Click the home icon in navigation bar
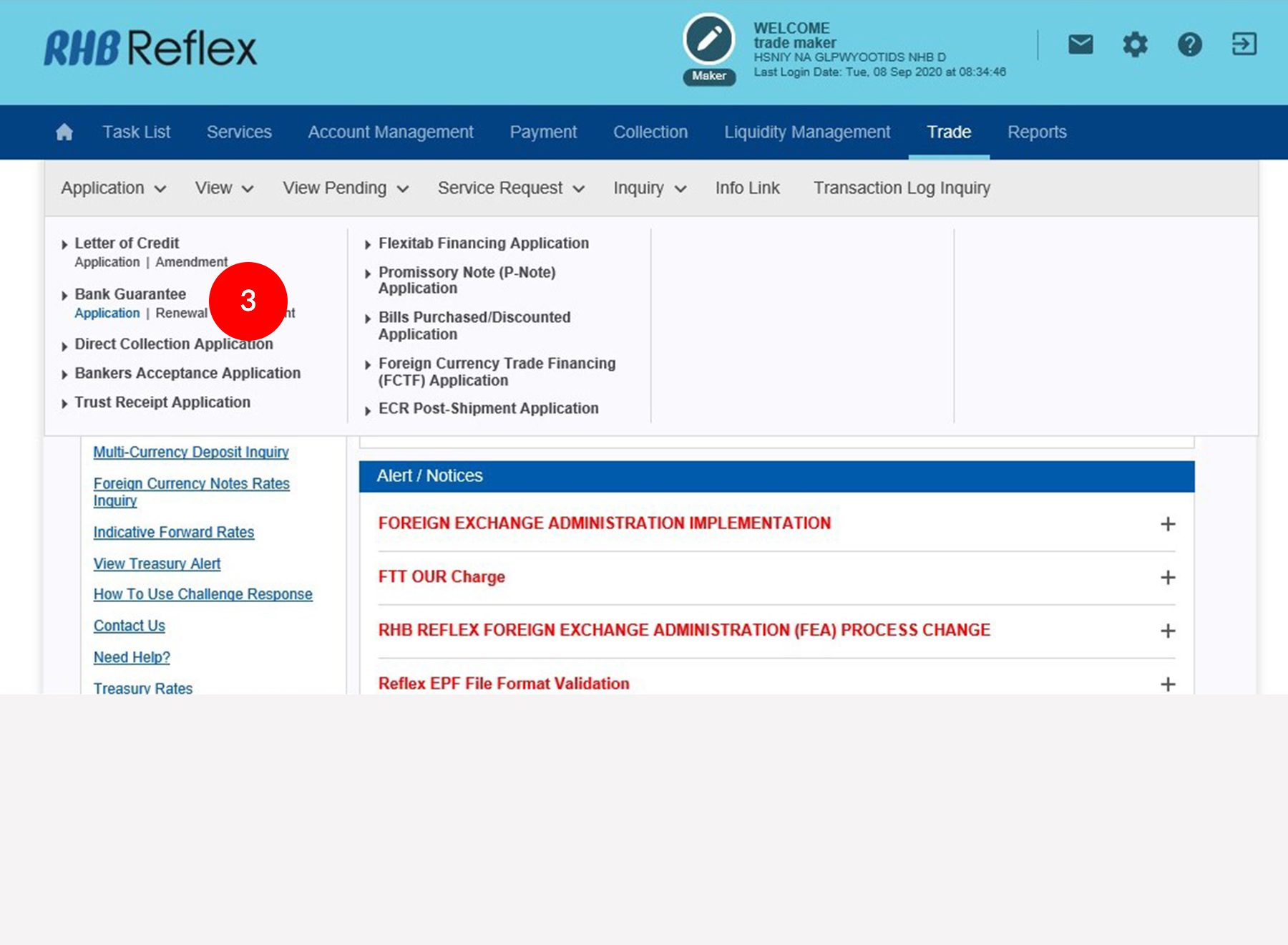This screenshot has height=945, width=1288. 64,132
